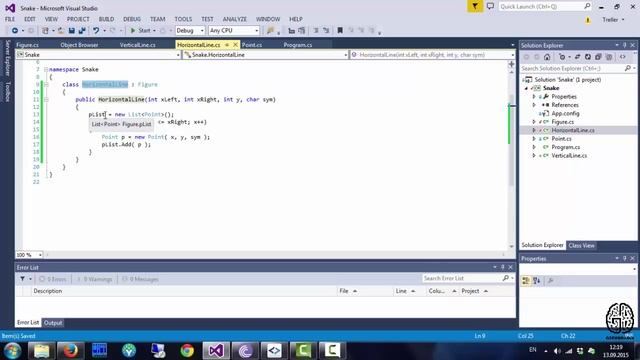This screenshot has height=360, width=640.
Task: Open the Snake.HorizontalLine type dropdown
Action: coord(265,55)
